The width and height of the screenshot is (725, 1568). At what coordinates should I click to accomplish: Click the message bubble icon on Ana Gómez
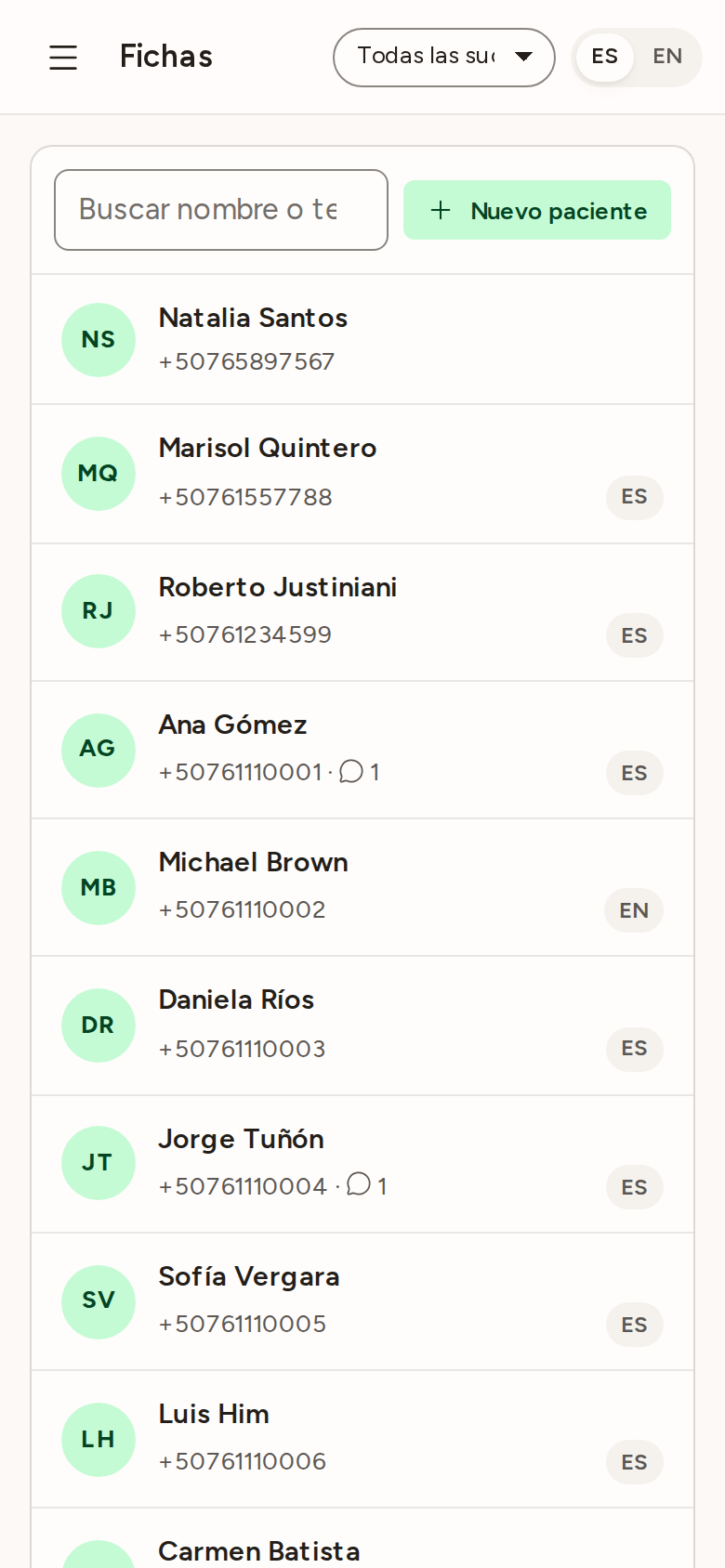click(x=351, y=772)
